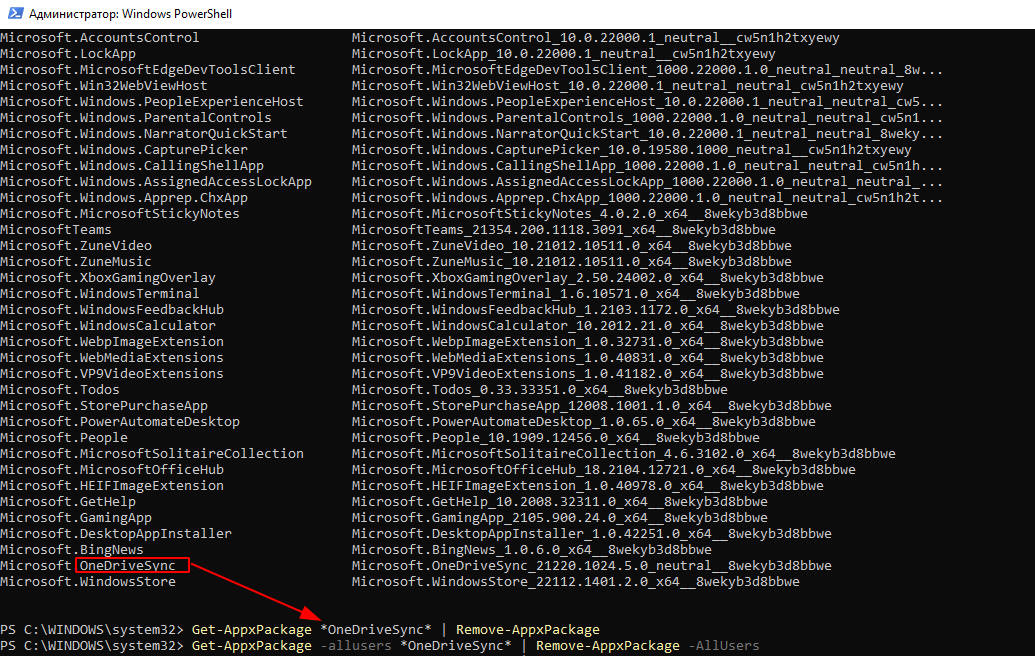Screen dimensions: 1035x656
Task: Click the MicrosoftTeams package name
Action: (56, 230)
